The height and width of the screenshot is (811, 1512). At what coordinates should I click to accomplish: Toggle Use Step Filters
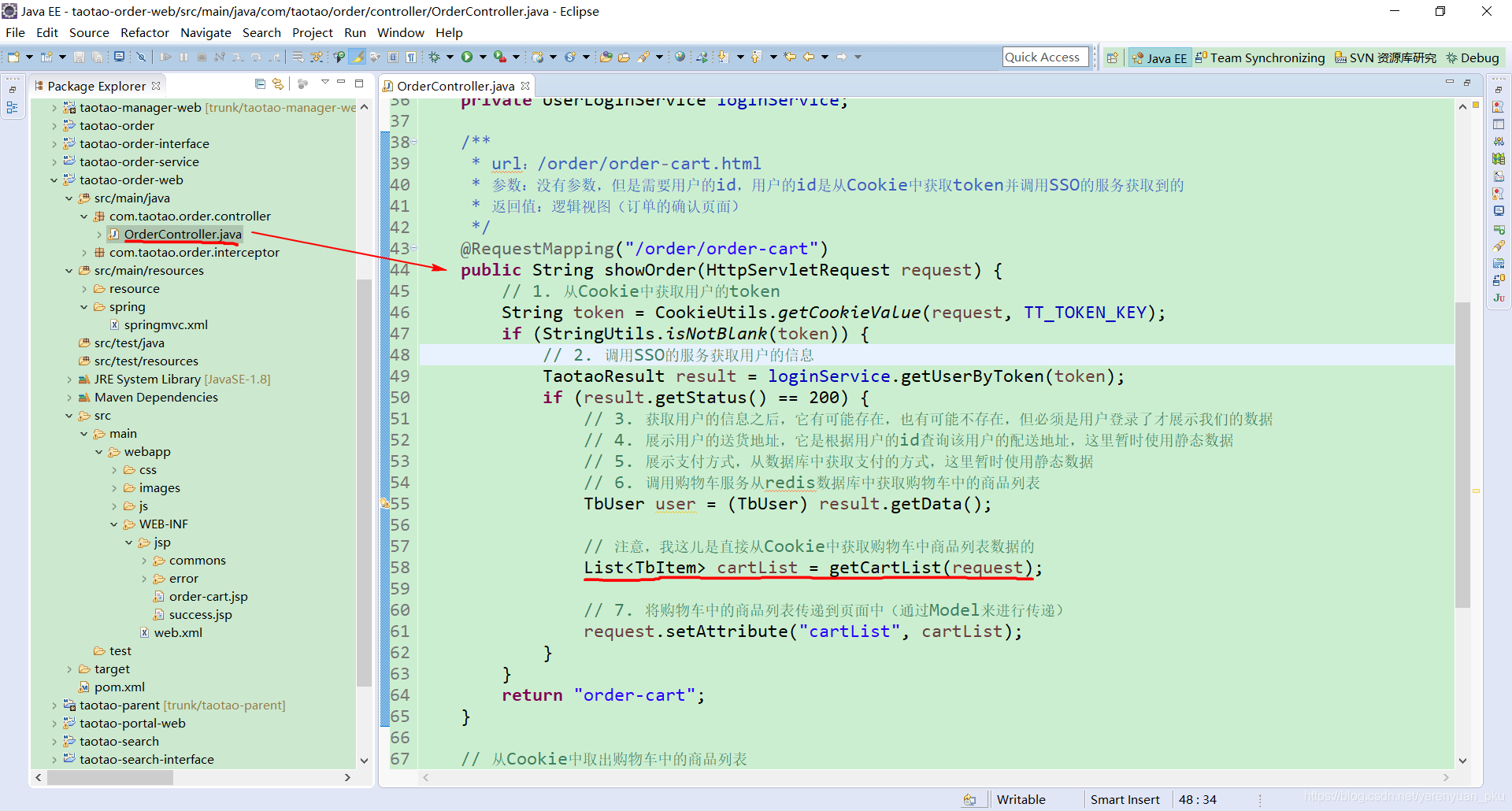point(316,57)
